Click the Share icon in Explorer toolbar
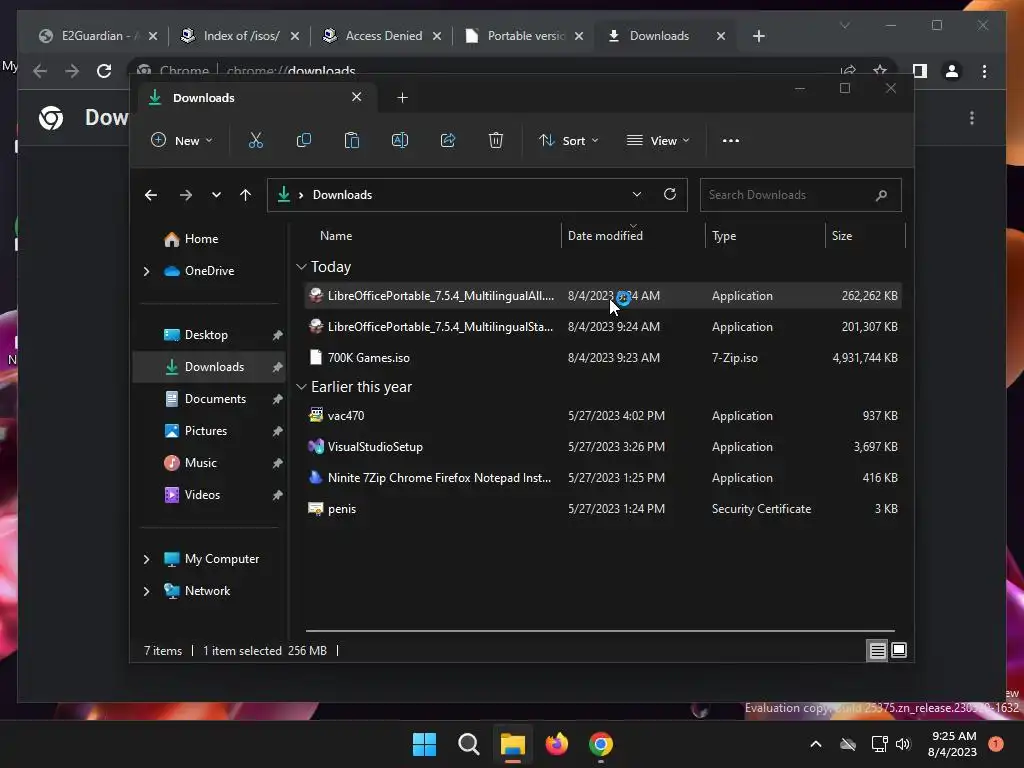 pos(448,140)
